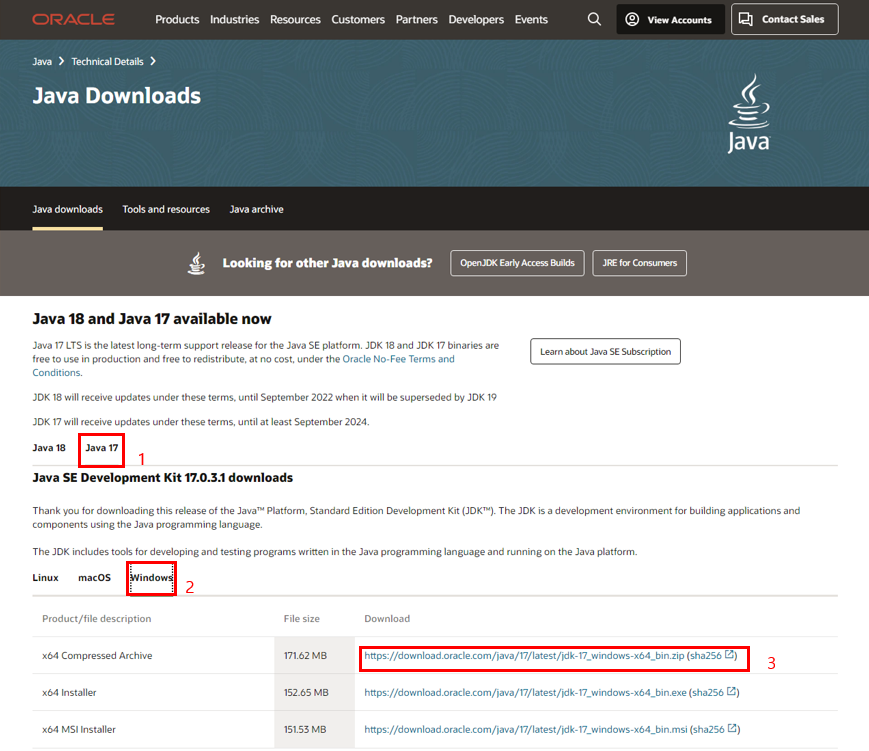Click the external link icon for msi sha256

[732, 728]
